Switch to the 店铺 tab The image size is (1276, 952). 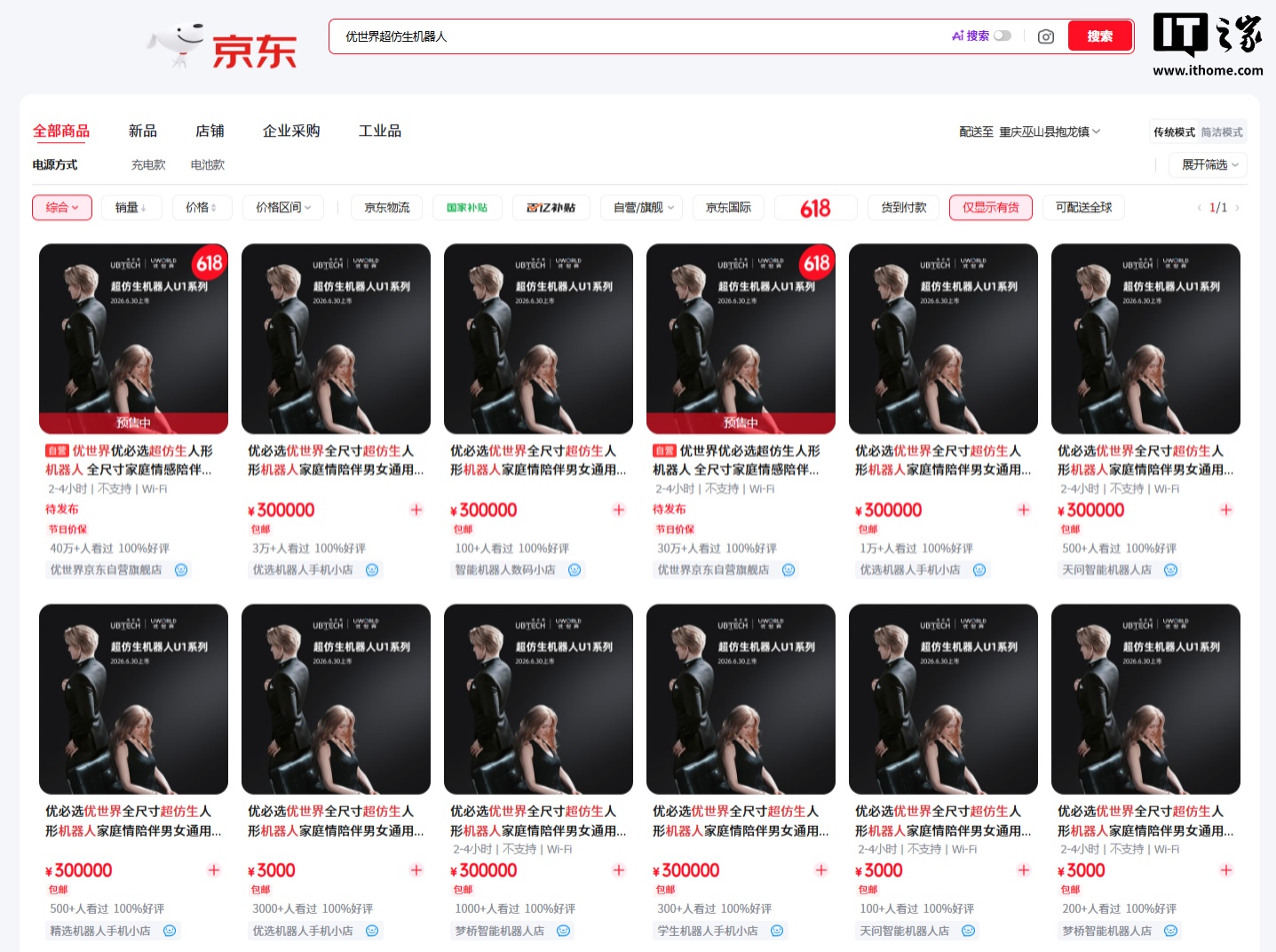(x=210, y=131)
